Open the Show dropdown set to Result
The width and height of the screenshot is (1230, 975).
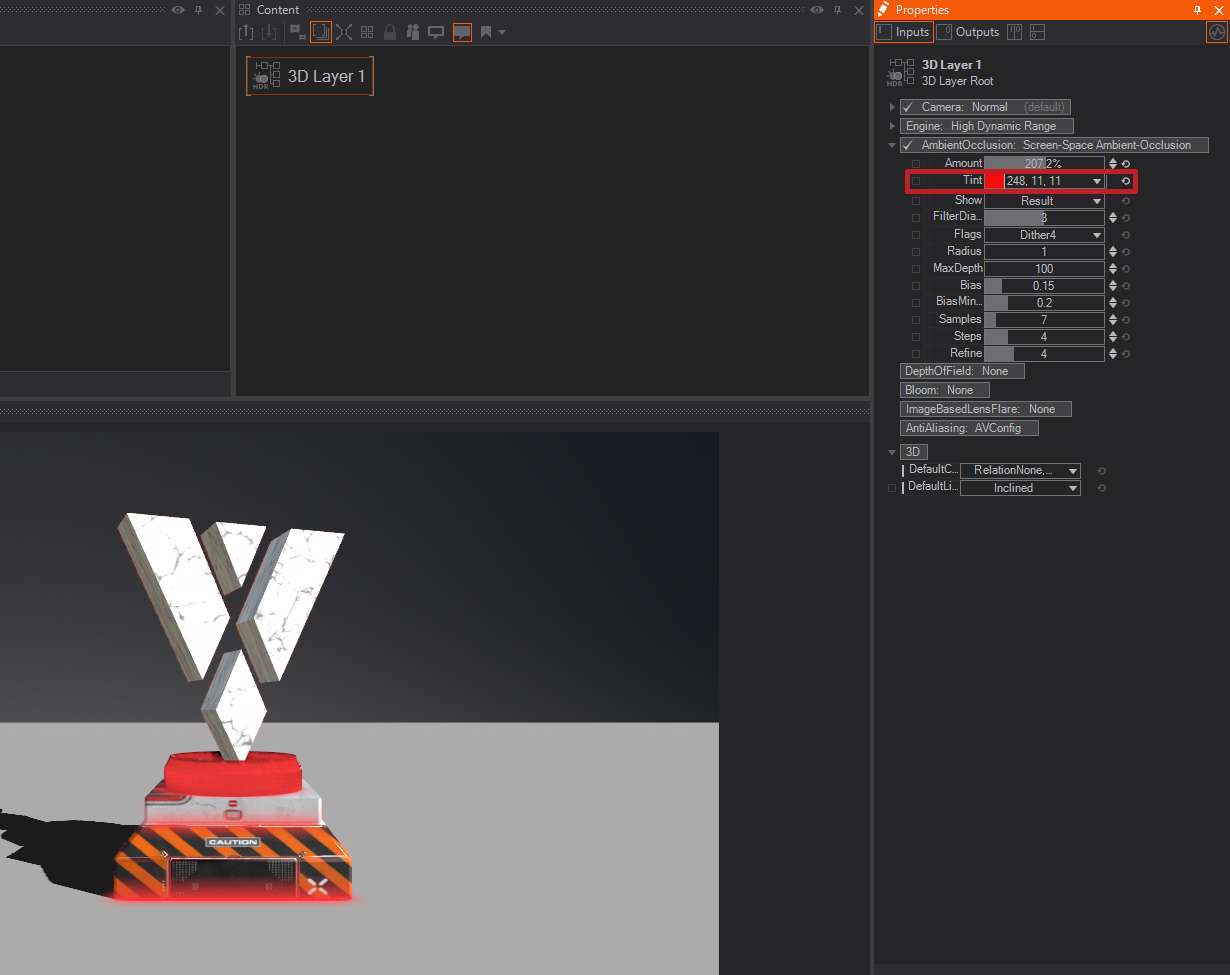point(1044,201)
